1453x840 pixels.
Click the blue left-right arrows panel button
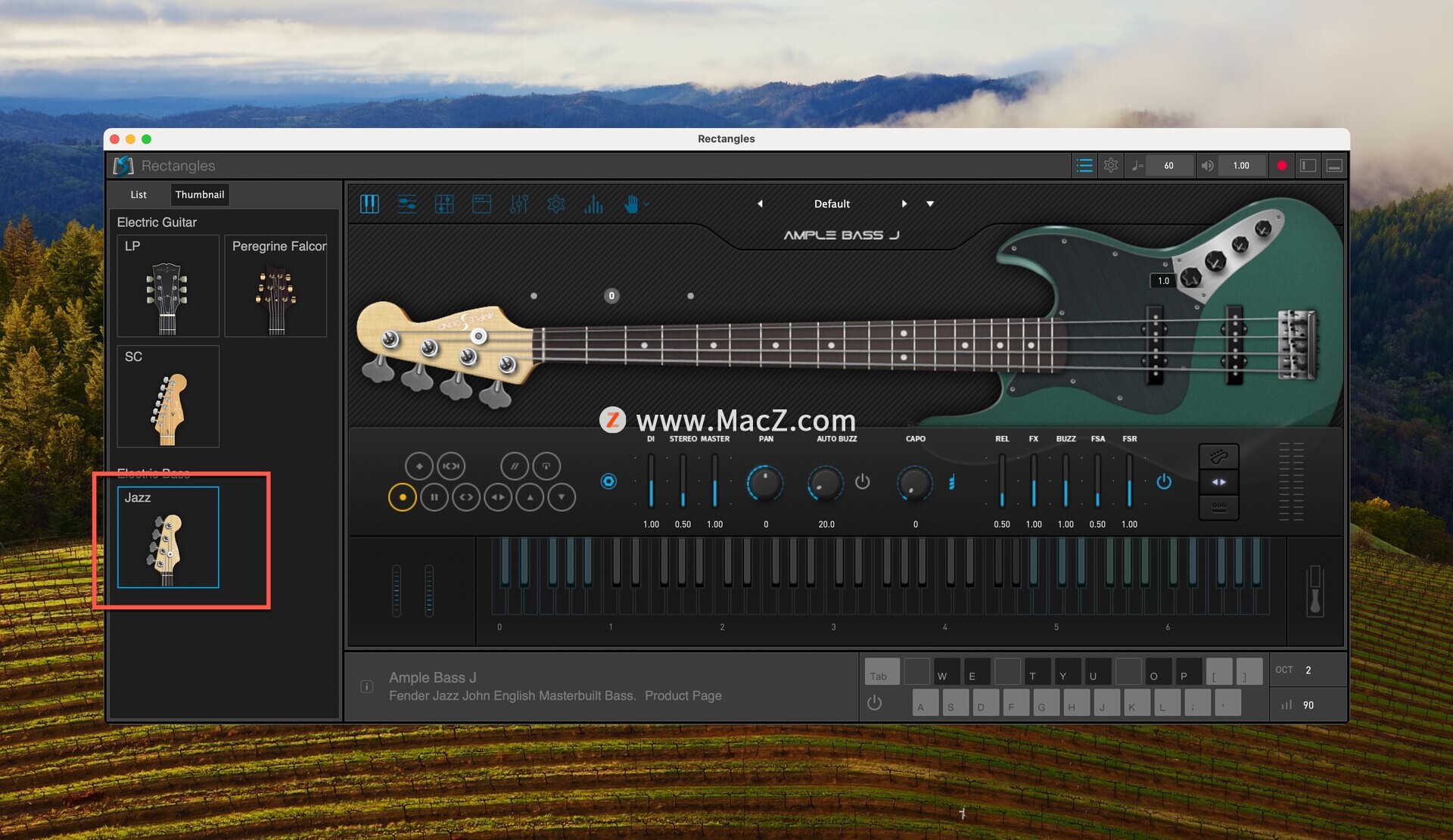[1219, 482]
